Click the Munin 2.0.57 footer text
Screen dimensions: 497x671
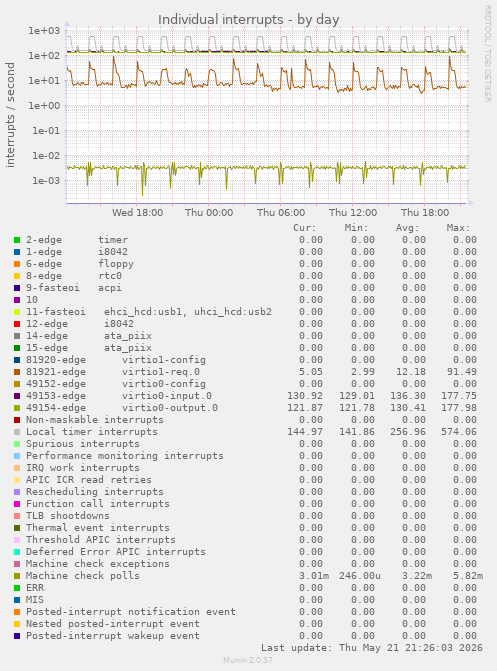tap(248, 660)
